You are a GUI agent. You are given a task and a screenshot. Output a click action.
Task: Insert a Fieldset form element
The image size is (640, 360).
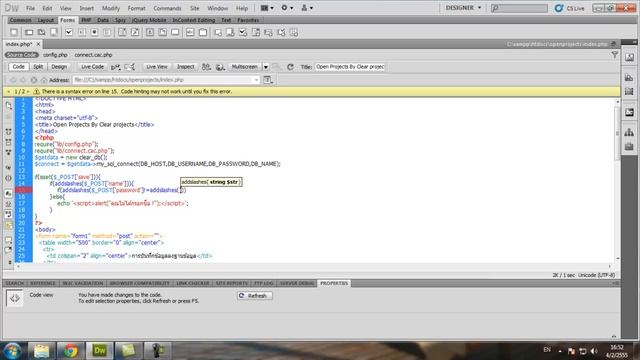[x=203, y=32]
